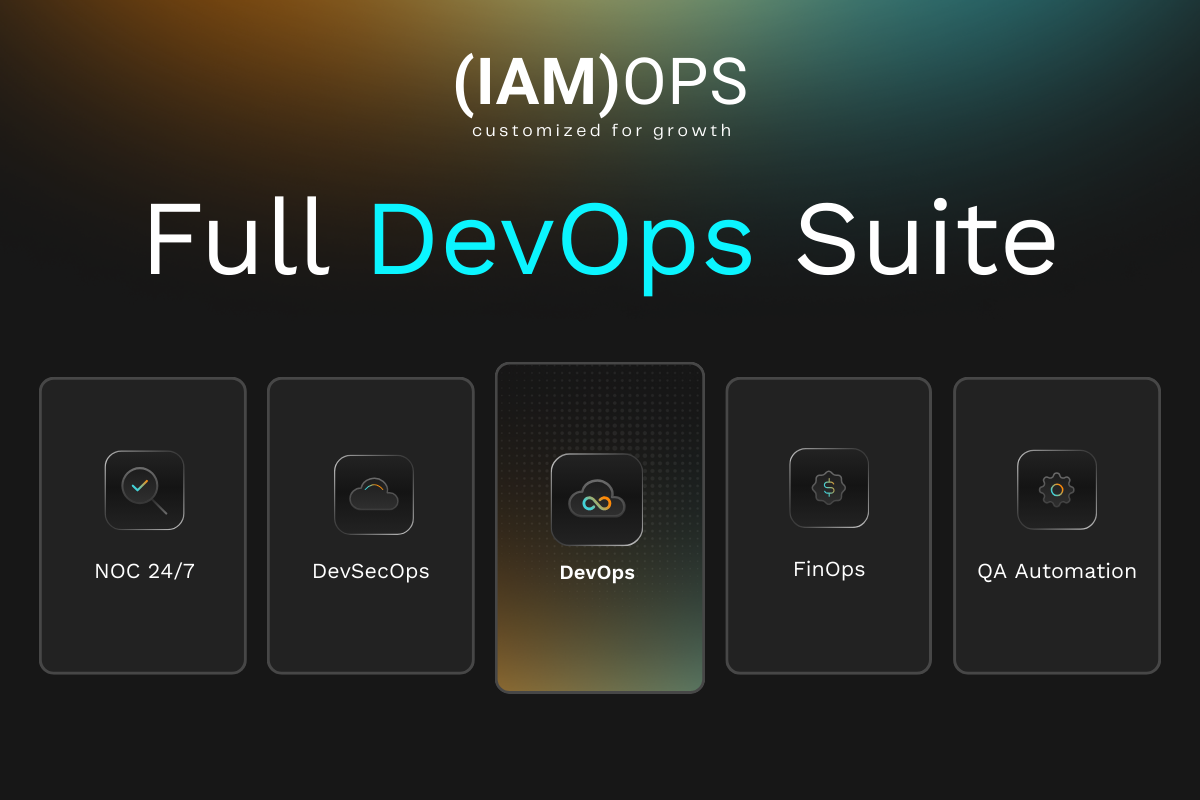Activate the FinOps service option
This screenshot has height=800, width=1200.
pyautogui.click(x=829, y=525)
